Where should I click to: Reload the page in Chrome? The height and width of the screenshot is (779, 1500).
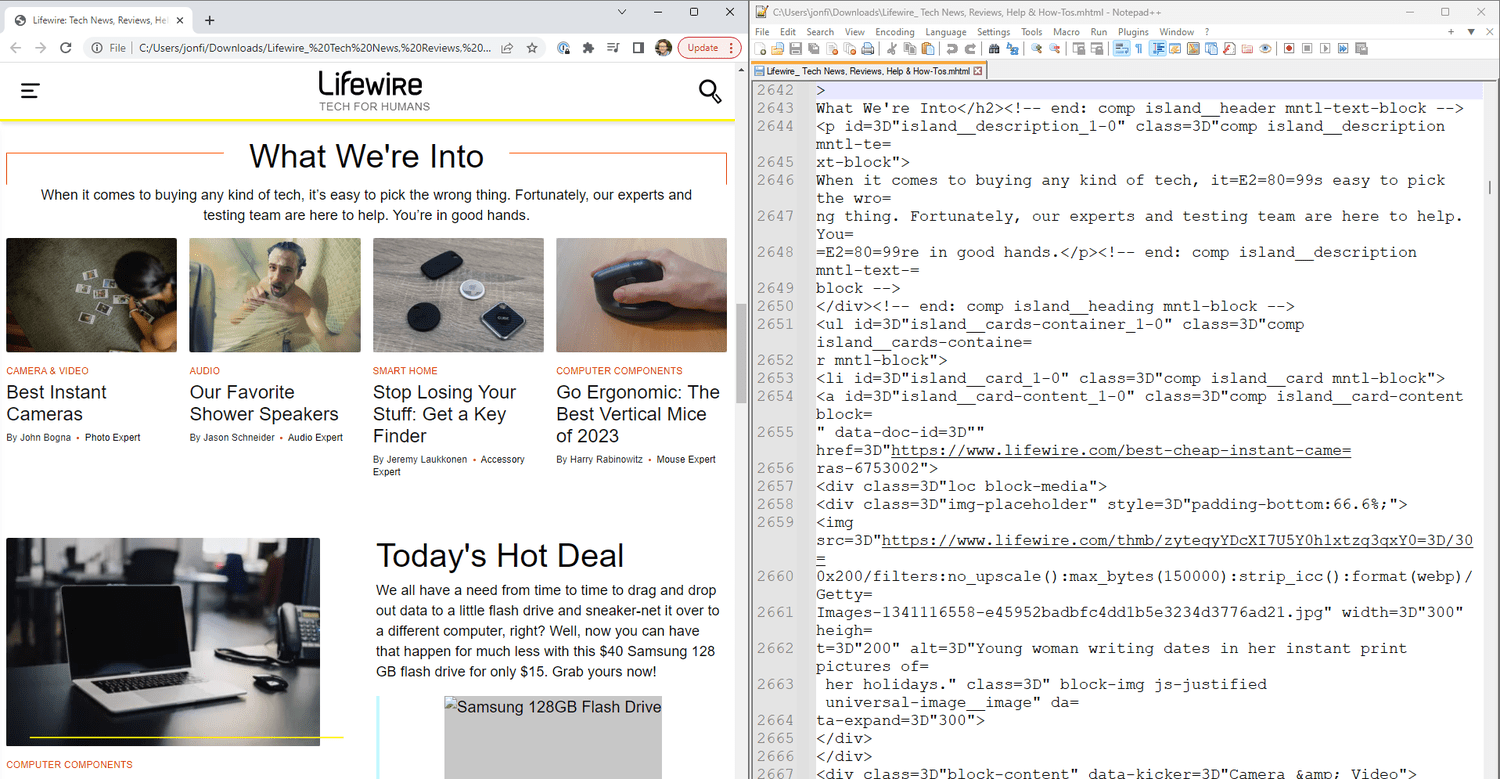[66, 47]
